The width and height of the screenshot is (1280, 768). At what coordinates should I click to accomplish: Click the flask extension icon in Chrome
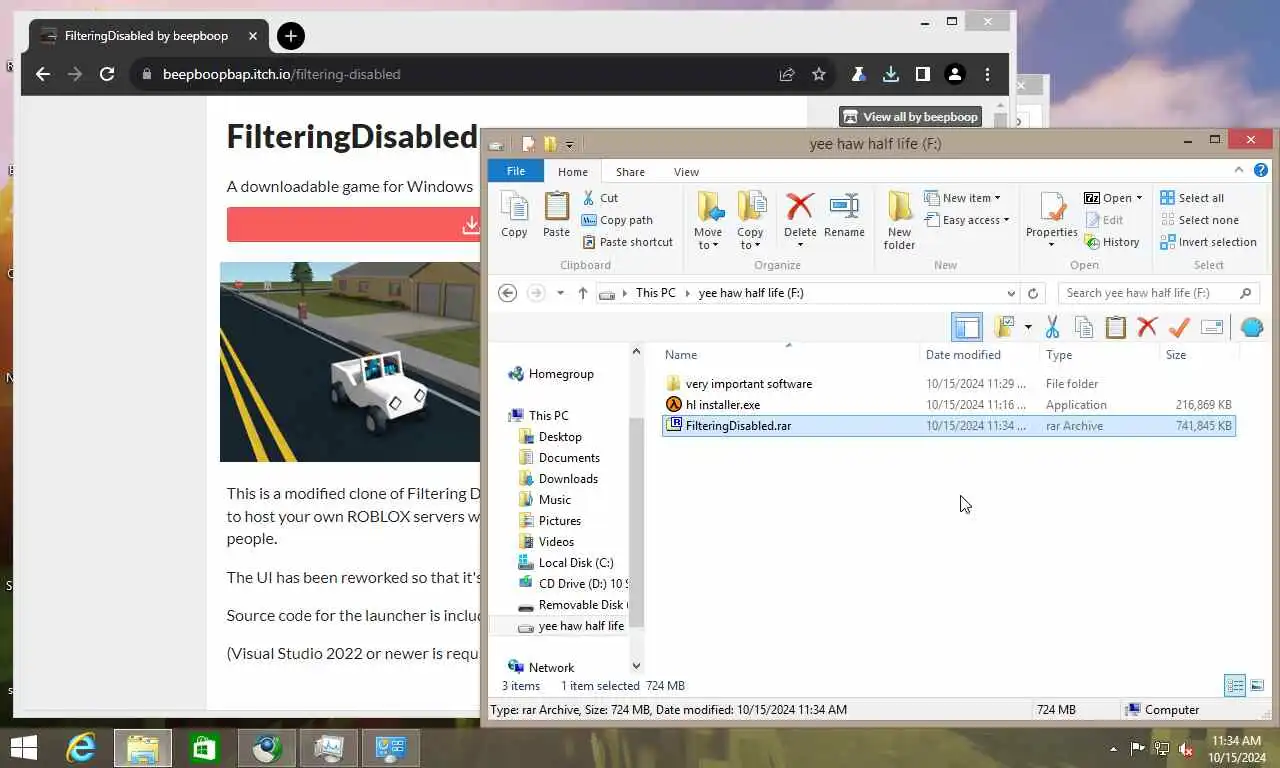(858, 74)
